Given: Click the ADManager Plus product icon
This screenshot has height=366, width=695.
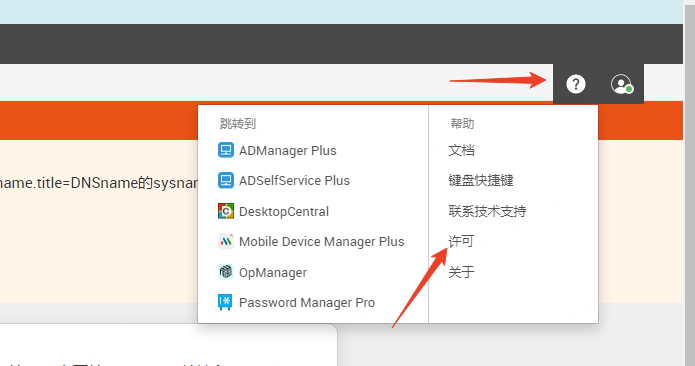Looking at the screenshot, I should pyautogui.click(x=226, y=150).
